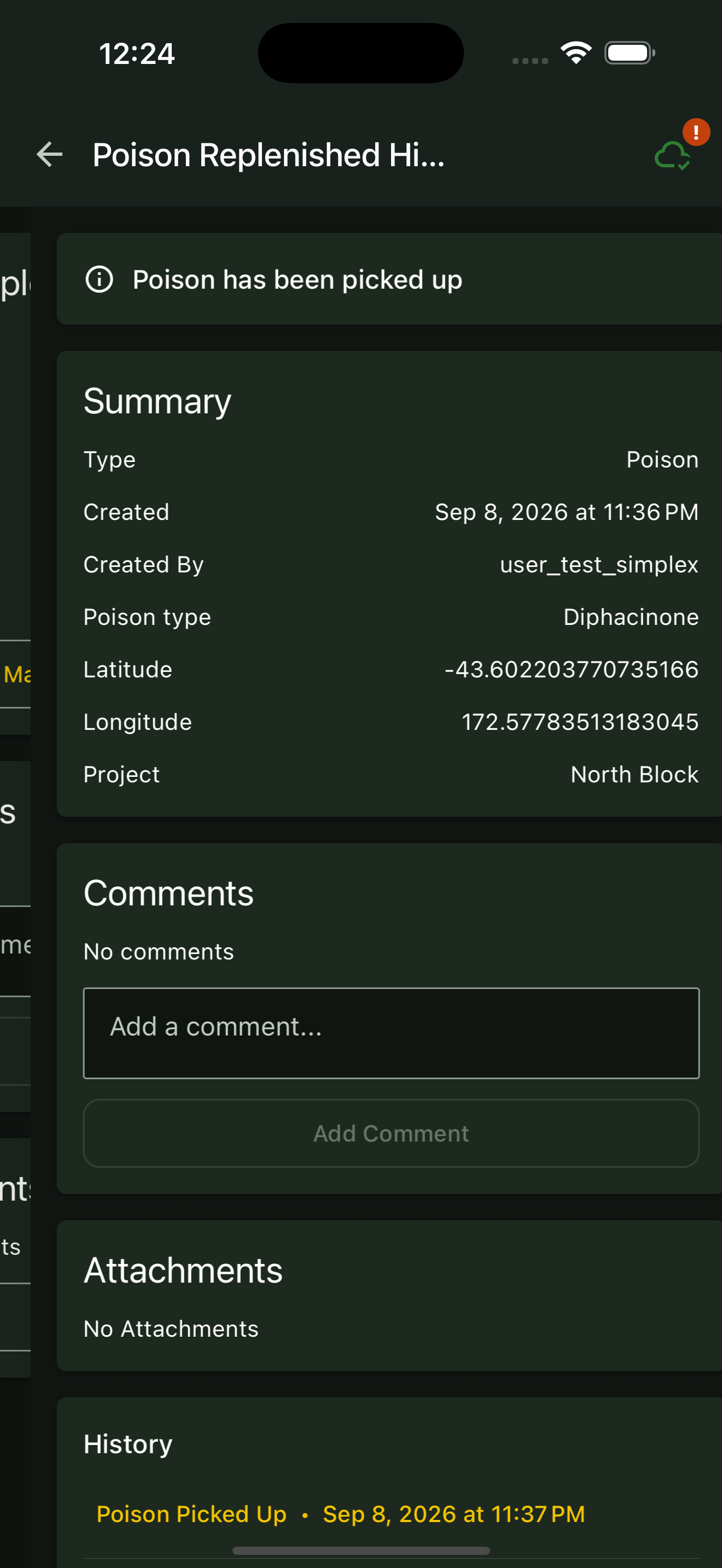This screenshot has width=722, height=1568.
Task: Tap the battery indicator icon
Action: [630, 53]
